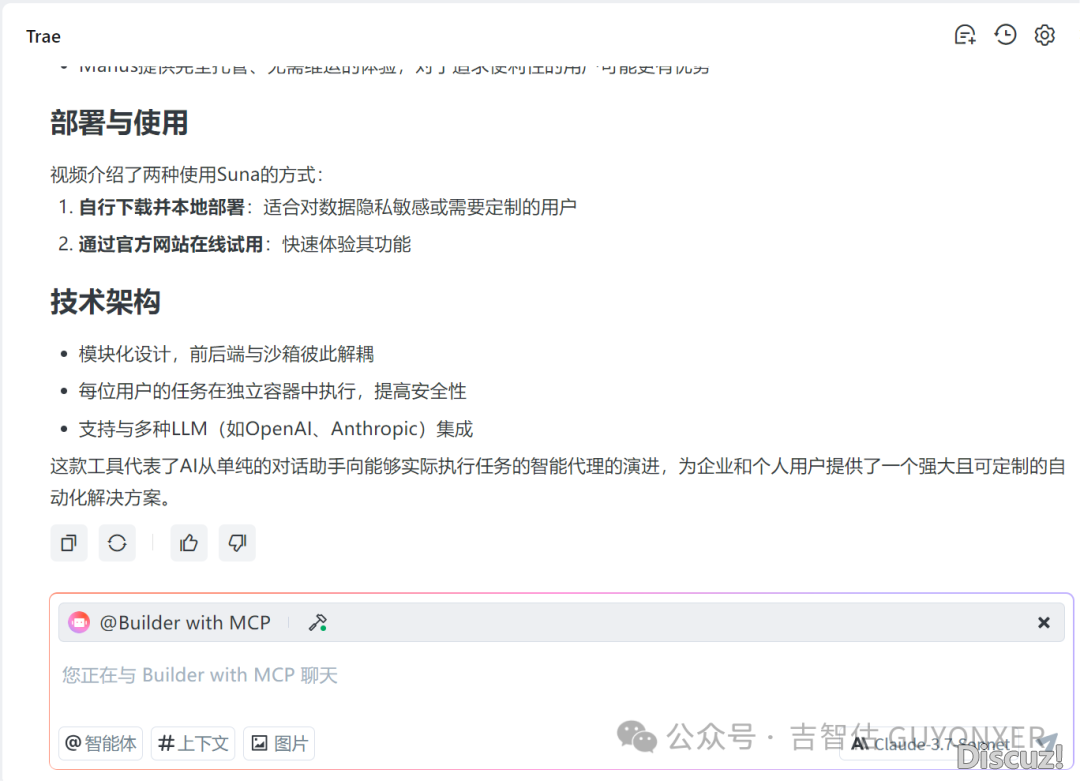Start a new chat with the plus icon

[965, 35]
